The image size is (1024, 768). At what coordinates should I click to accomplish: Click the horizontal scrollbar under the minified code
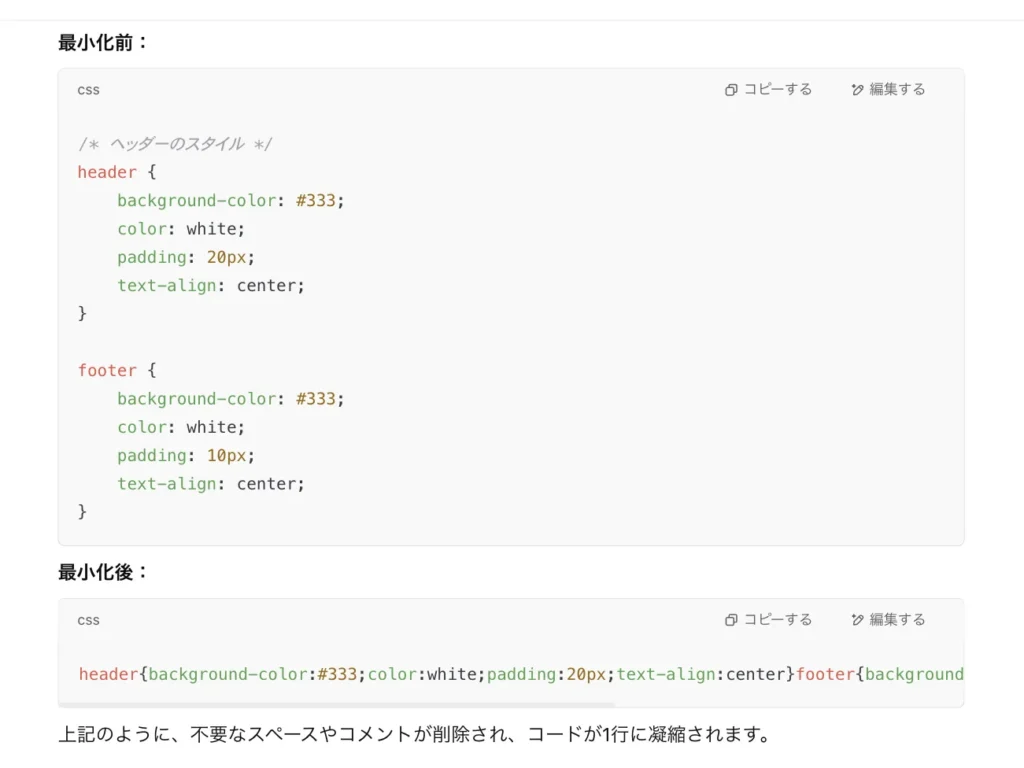point(340,704)
